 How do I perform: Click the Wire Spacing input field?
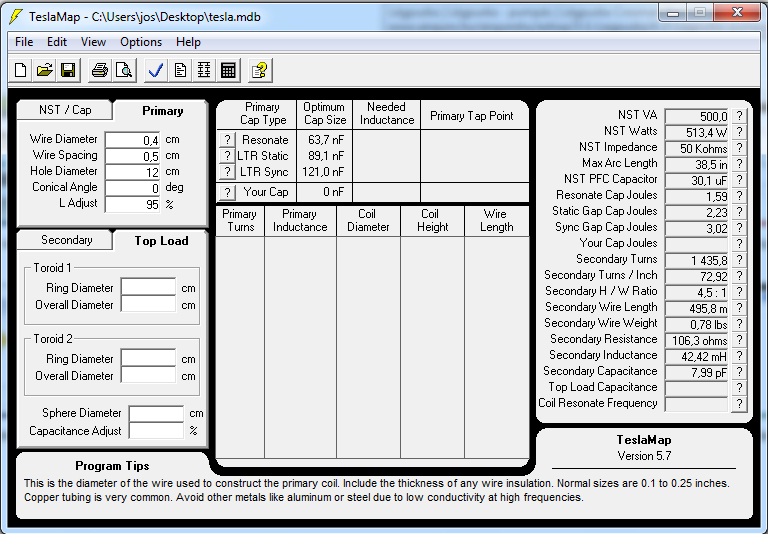pos(132,156)
